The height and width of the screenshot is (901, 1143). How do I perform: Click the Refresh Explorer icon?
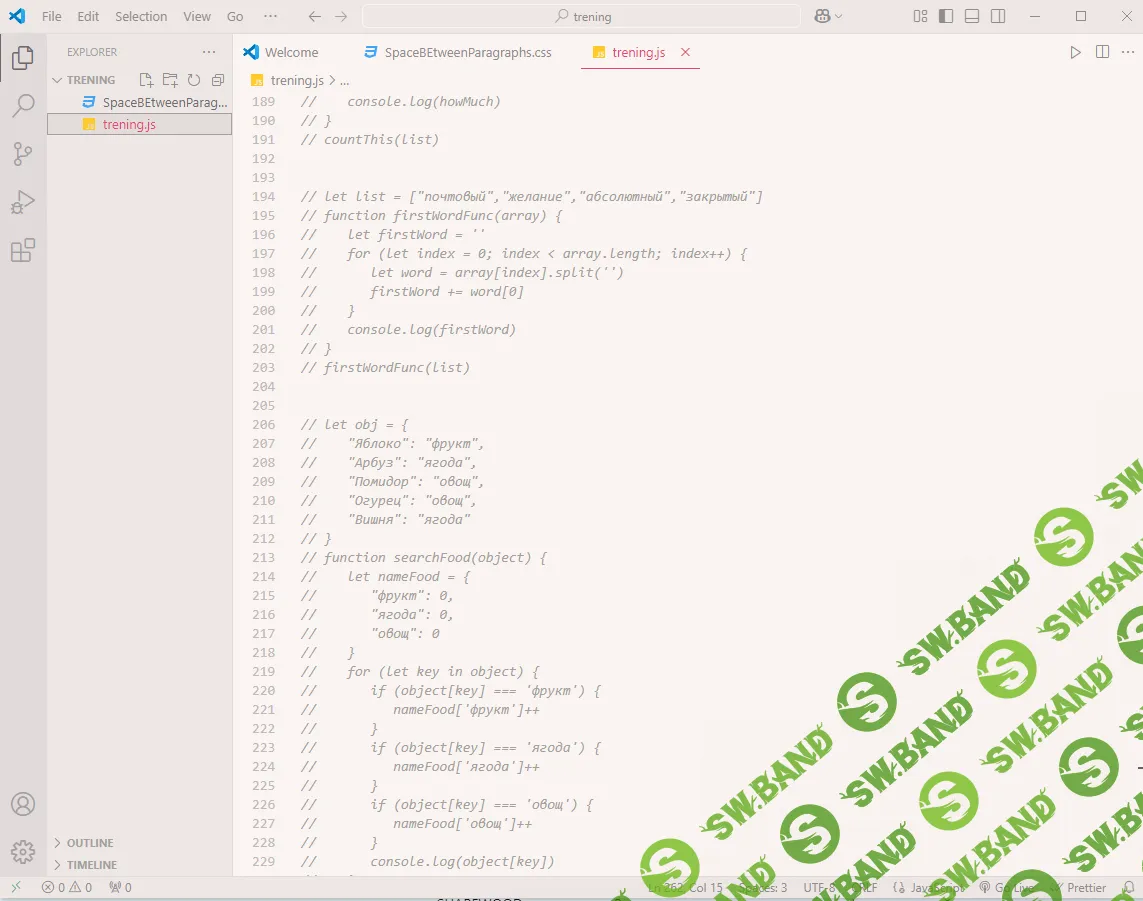coord(194,80)
